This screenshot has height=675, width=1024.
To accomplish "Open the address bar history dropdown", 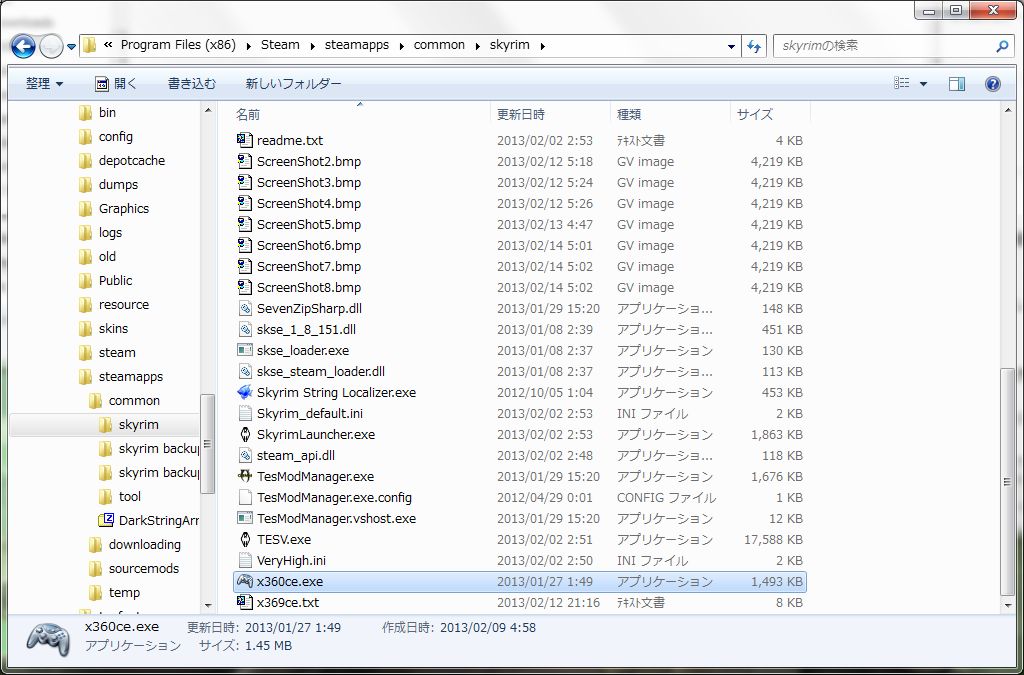I will tap(731, 46).
